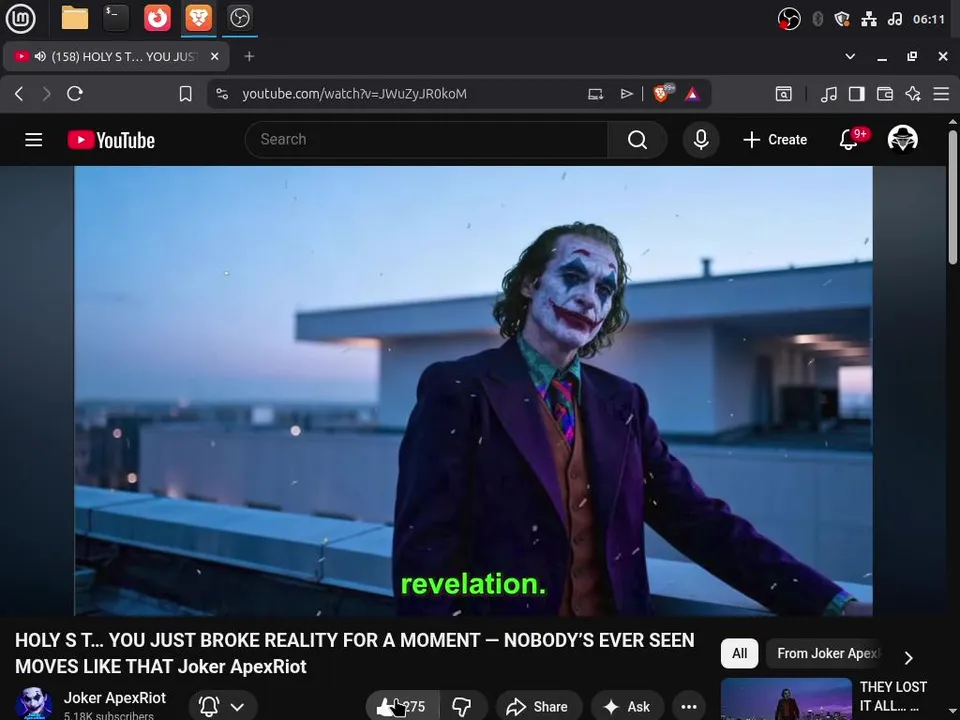Image resolution: width=960 pixels, height=720 pixels.
Task: Expand the subscription notification bell dropdown
Action: click(x=222, y=706)
